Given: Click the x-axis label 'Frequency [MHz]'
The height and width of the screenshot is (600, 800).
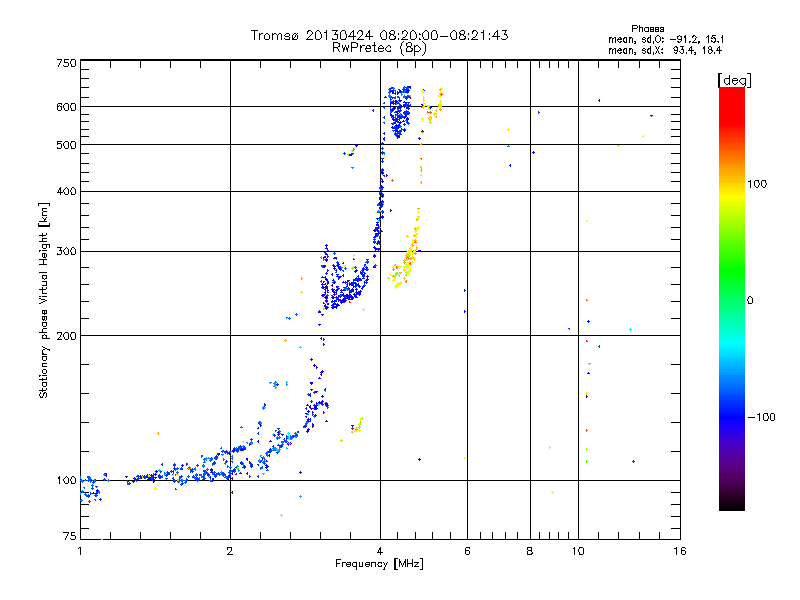Looking at the screenshot, I should point(379,564).
